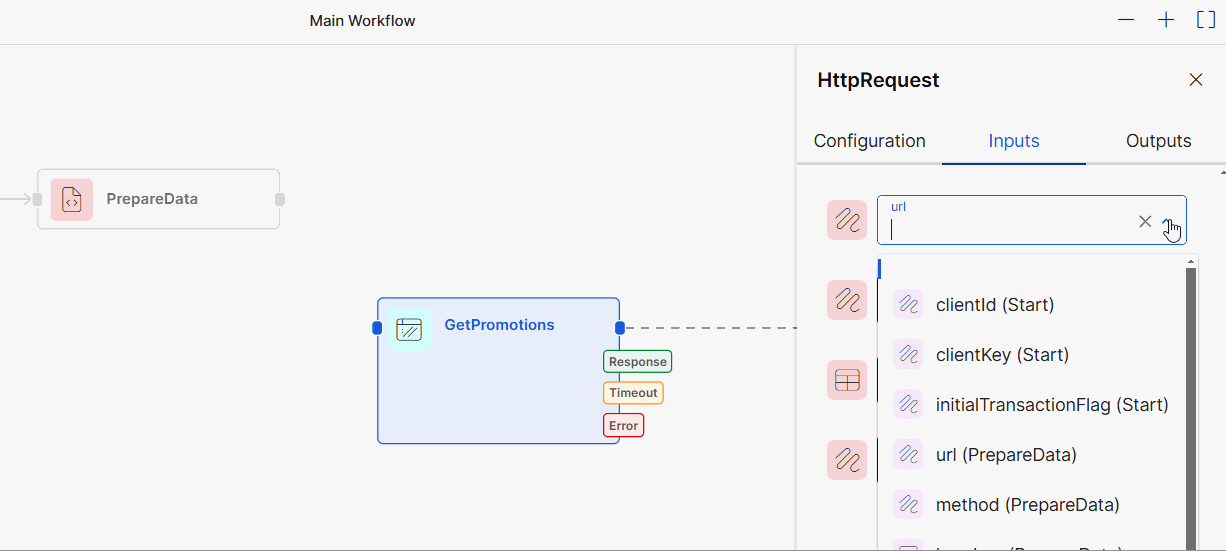Click the zoom out minus icon
The height and width of the screenshot is (551, 1226).
(1126, 20)
